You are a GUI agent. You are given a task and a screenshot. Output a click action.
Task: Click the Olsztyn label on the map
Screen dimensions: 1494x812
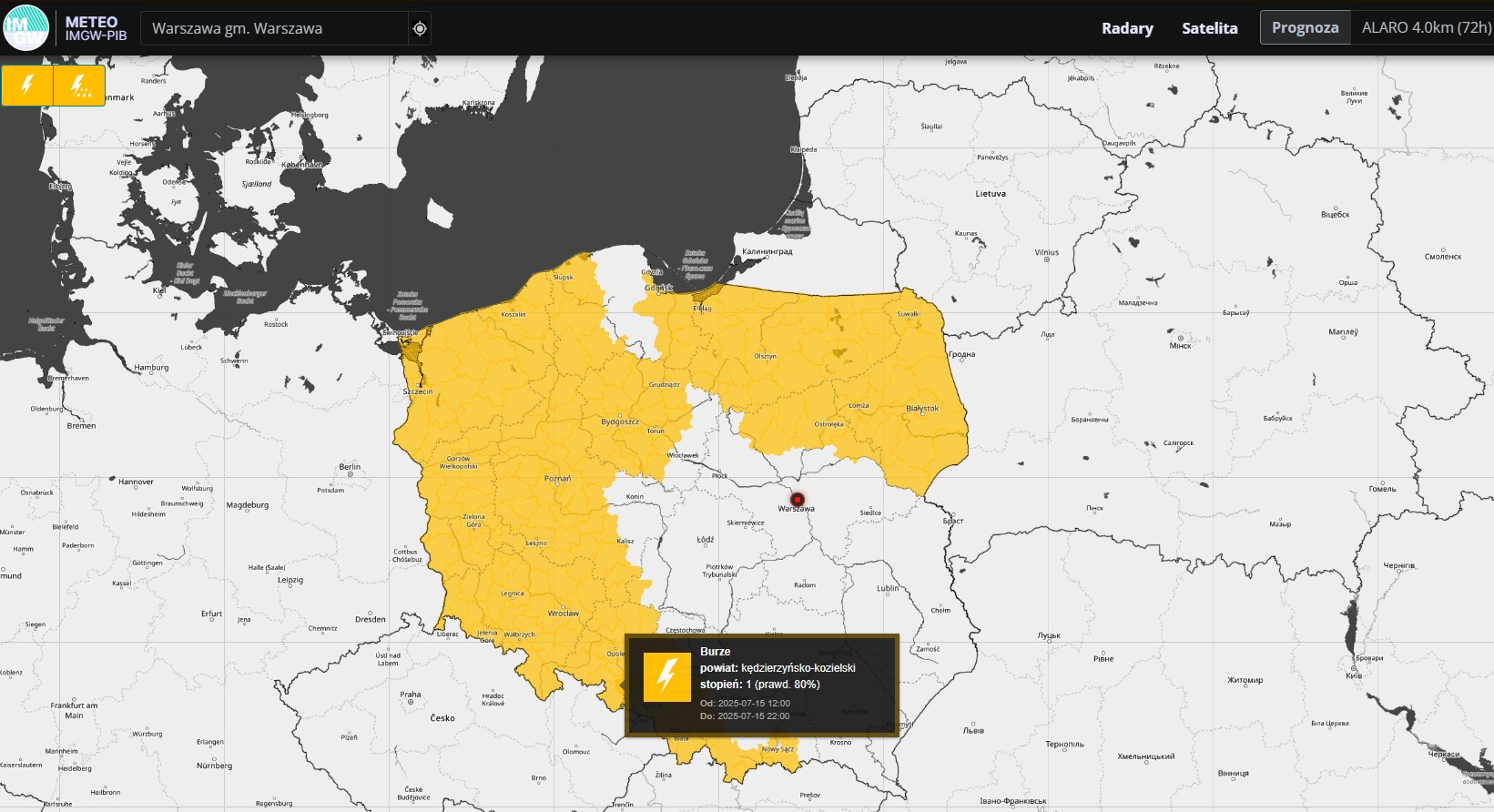click(x=765, y=356)
